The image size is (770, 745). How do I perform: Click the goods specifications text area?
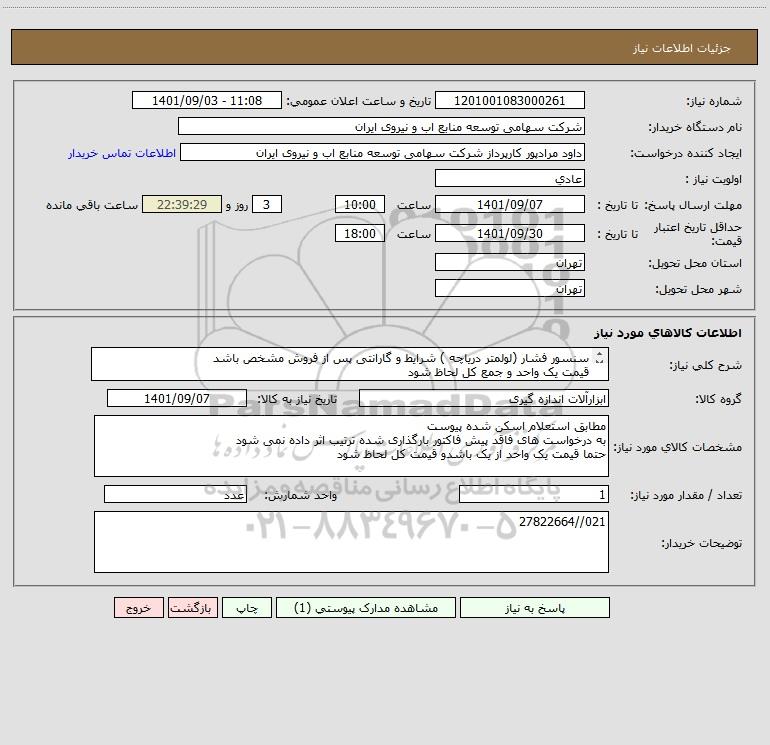351,446
